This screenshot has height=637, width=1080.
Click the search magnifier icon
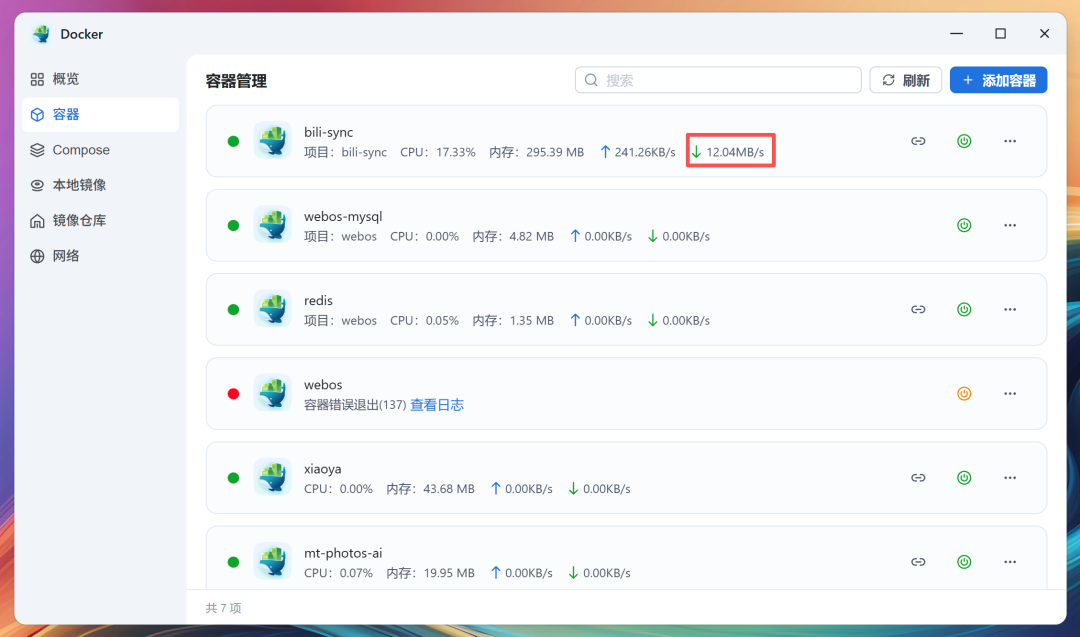coord(591,80)
